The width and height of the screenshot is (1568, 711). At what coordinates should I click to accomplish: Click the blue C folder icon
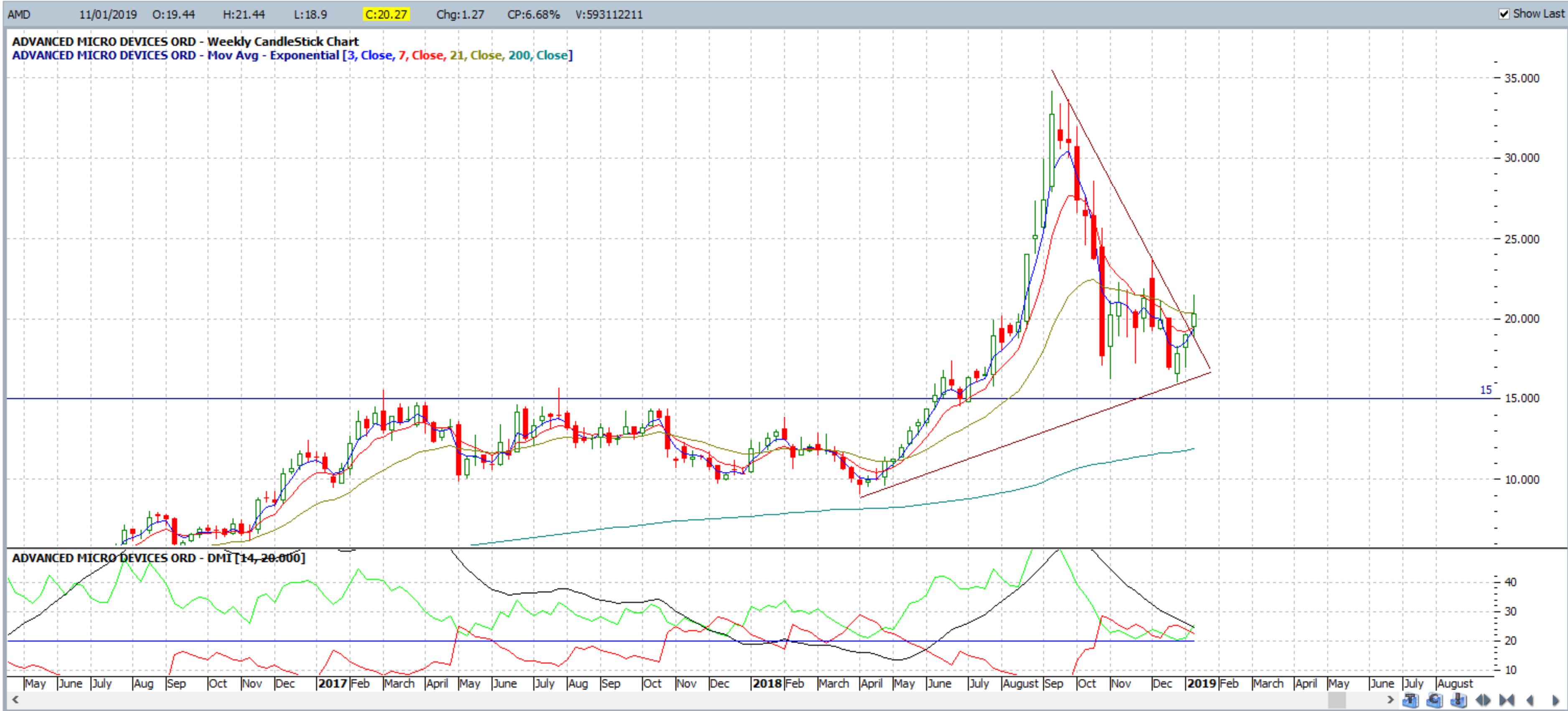(1435, 700)
